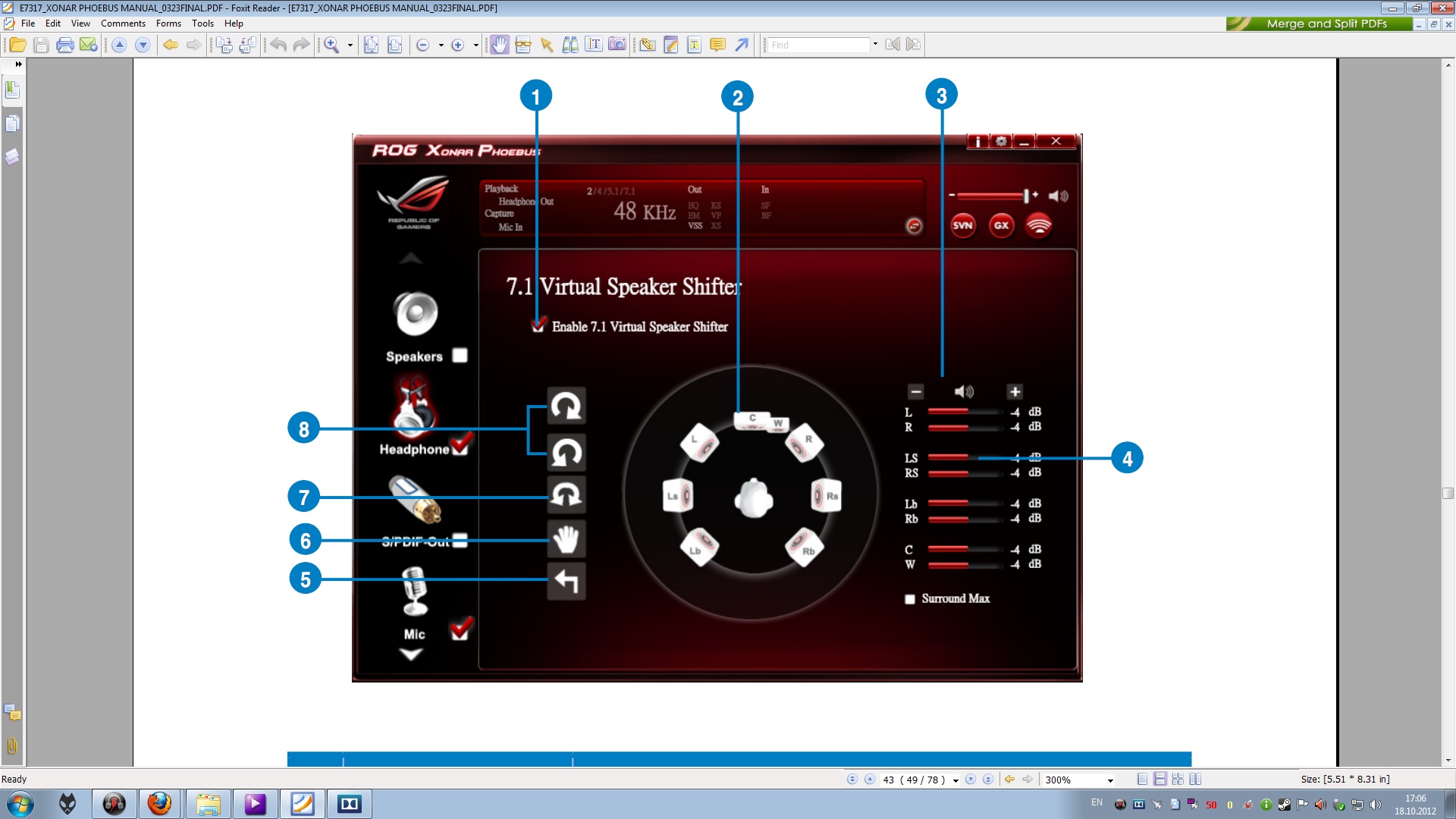Click the Windows Start button

pos(20,804)
